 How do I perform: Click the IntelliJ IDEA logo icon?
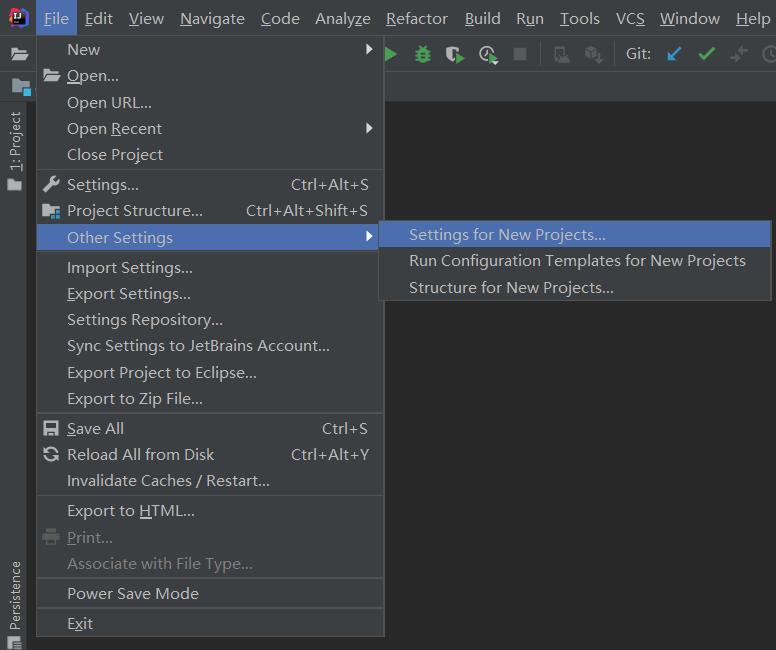pyautogui.click(x=19, y=18)
